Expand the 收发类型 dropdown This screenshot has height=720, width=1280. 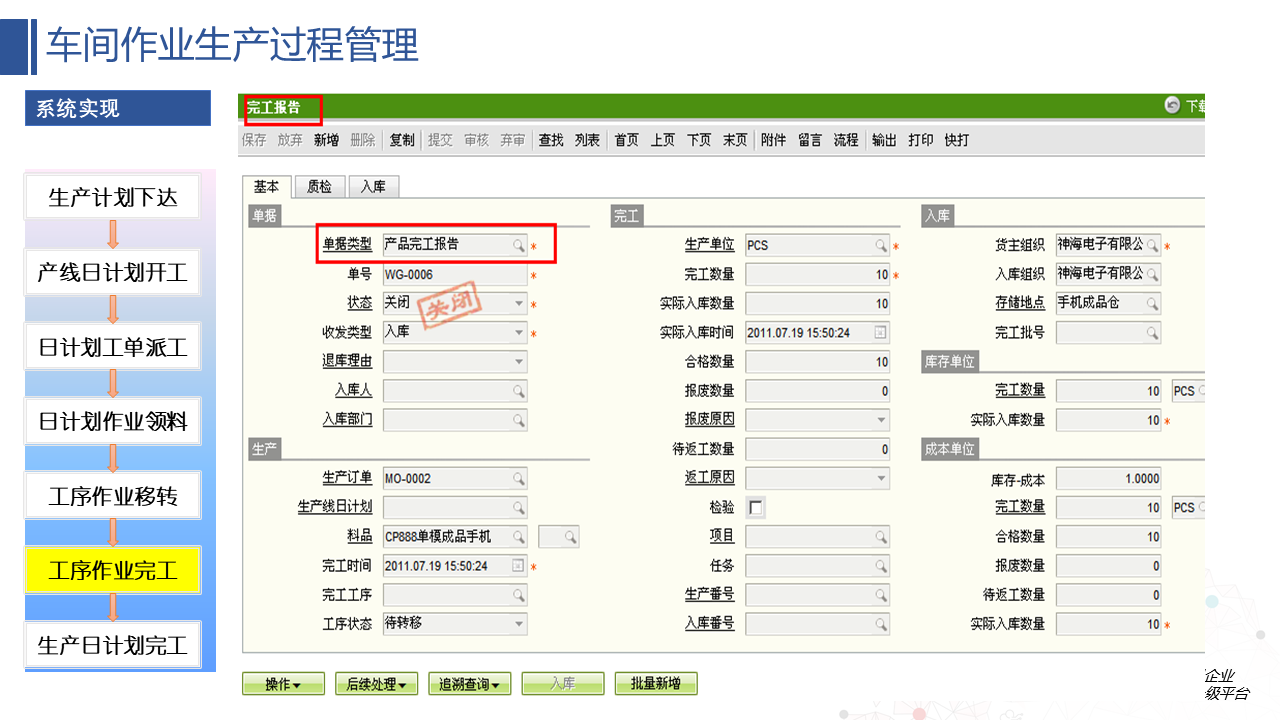519,333
